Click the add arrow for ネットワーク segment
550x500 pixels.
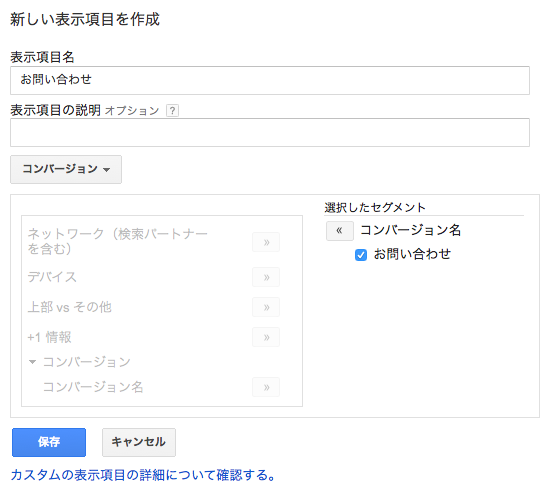click(266, 242)
